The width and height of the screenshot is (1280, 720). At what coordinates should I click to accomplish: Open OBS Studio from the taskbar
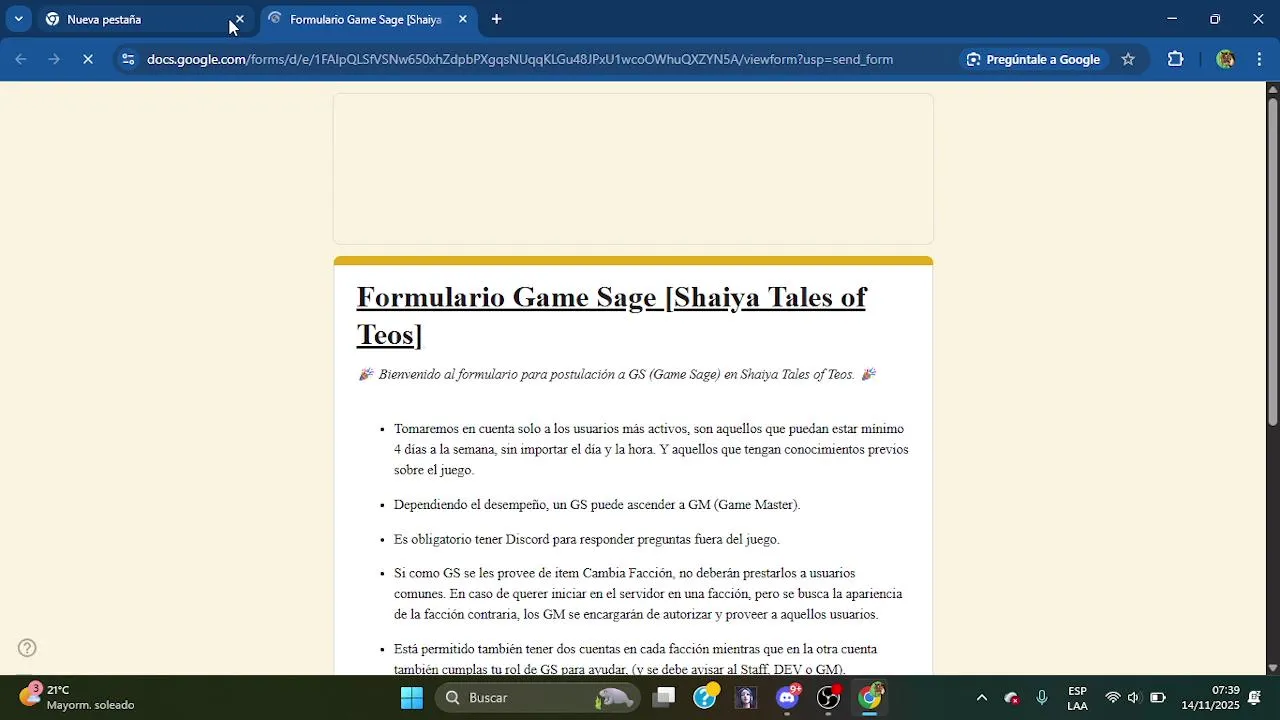(829, 697)
